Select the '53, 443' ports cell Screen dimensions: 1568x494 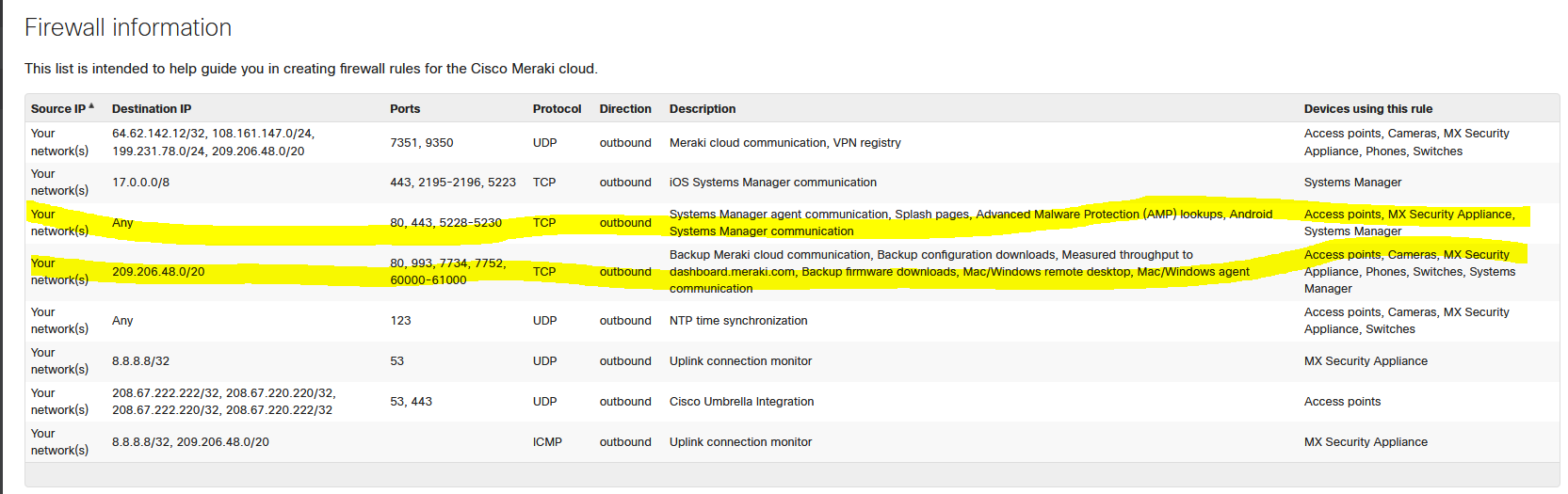pyautogui.click(x=411, y=402)
